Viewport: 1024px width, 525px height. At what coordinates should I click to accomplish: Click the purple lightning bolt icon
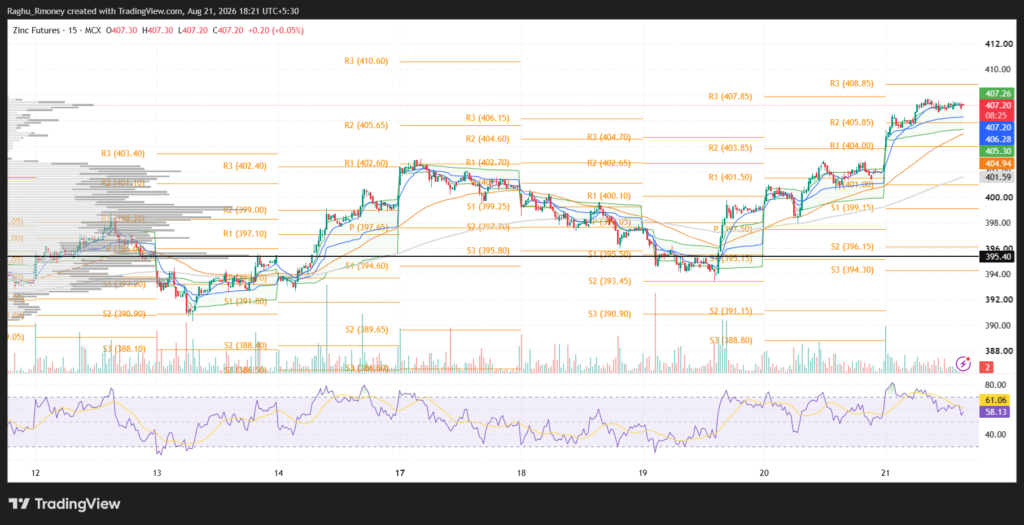click(963, 364)
